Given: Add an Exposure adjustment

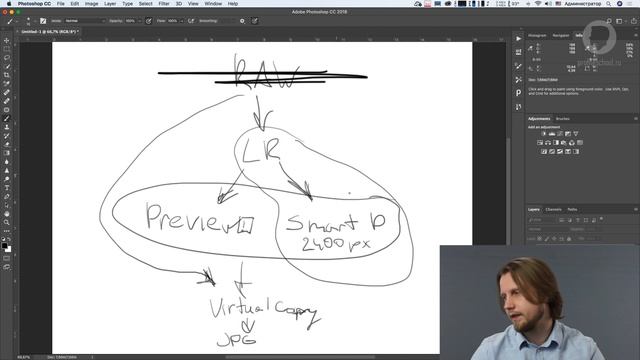Looking at the screenshot, I should point(568,133).
